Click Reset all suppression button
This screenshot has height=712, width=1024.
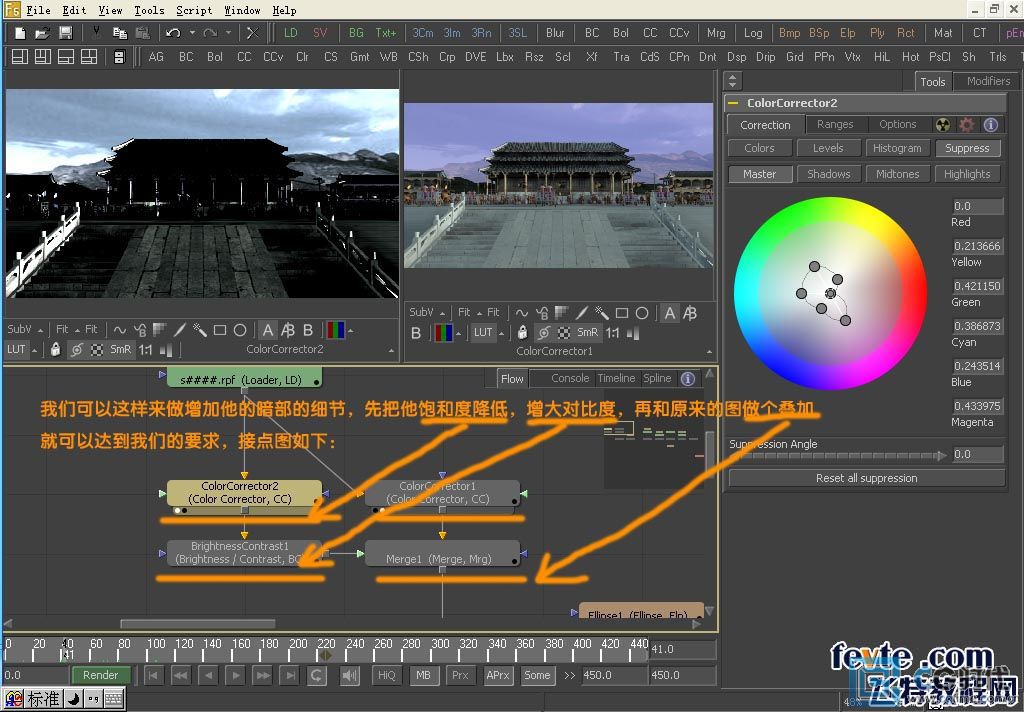coord(867,478)
